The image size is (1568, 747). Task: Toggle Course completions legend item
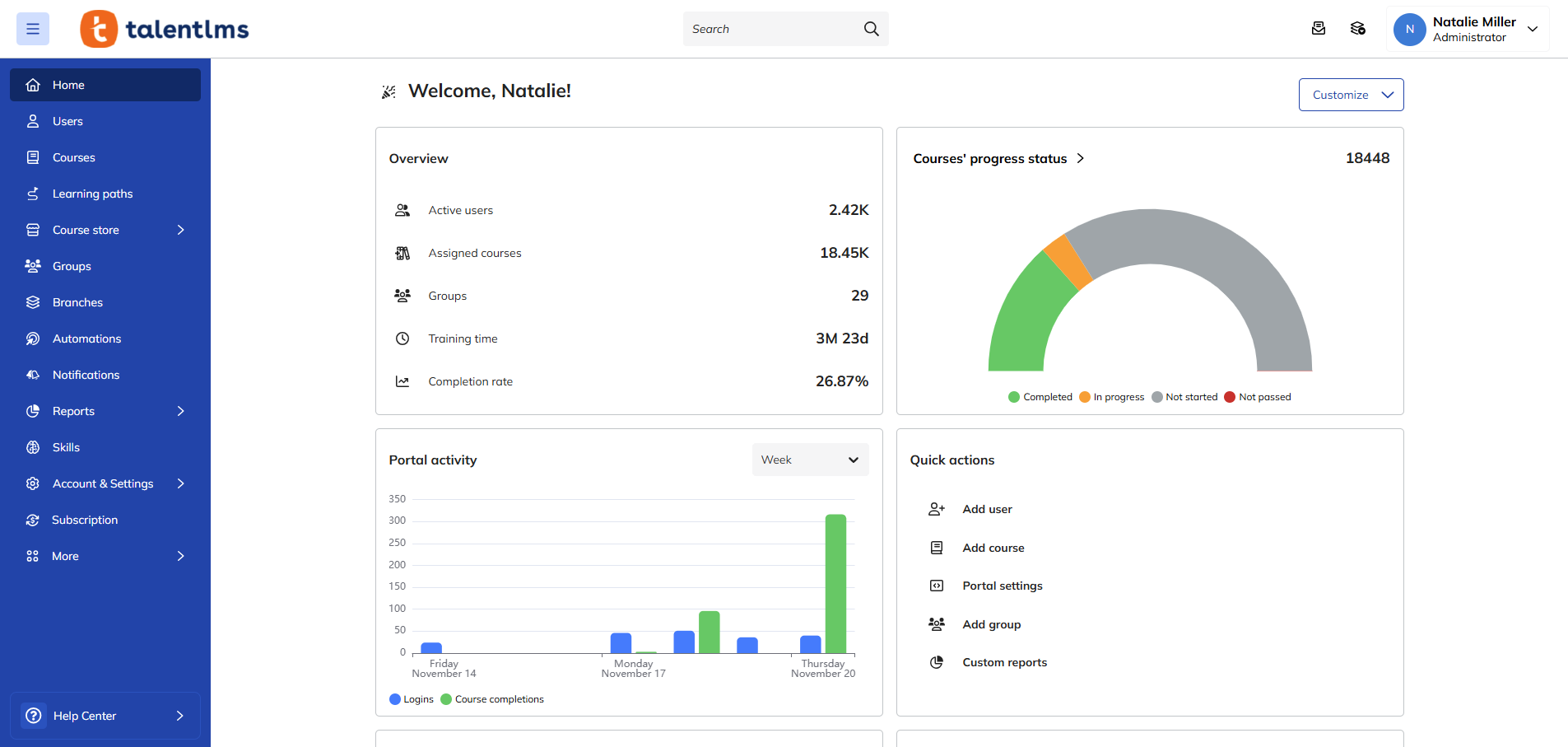[x=492, y=699]
